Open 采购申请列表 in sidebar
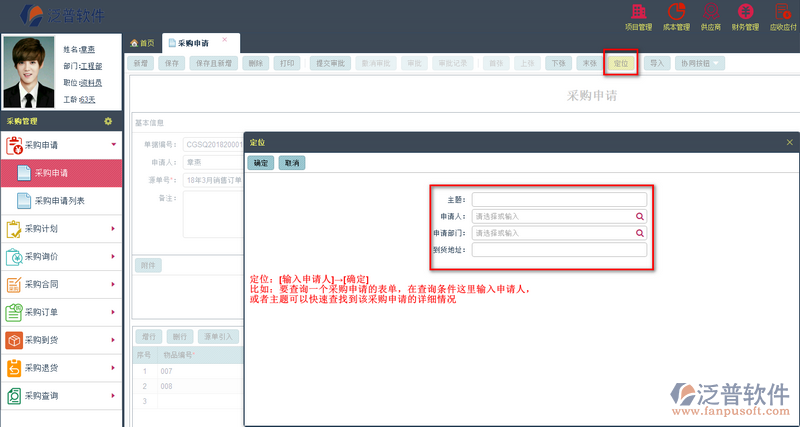The width and height of the screenshot is (800, 427). (61, 201)
